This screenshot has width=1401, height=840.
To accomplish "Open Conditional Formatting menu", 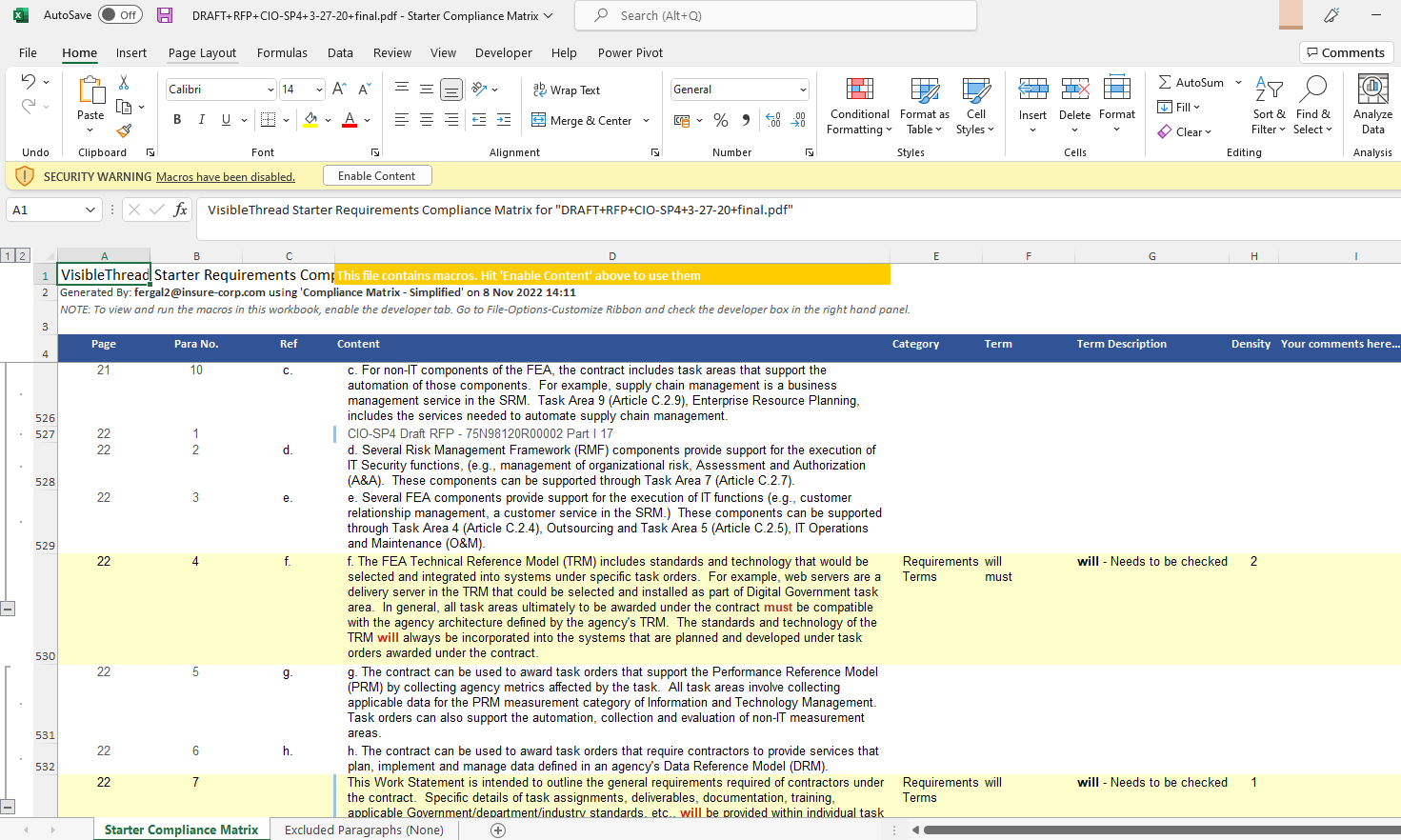I will (x=859, y=106).
